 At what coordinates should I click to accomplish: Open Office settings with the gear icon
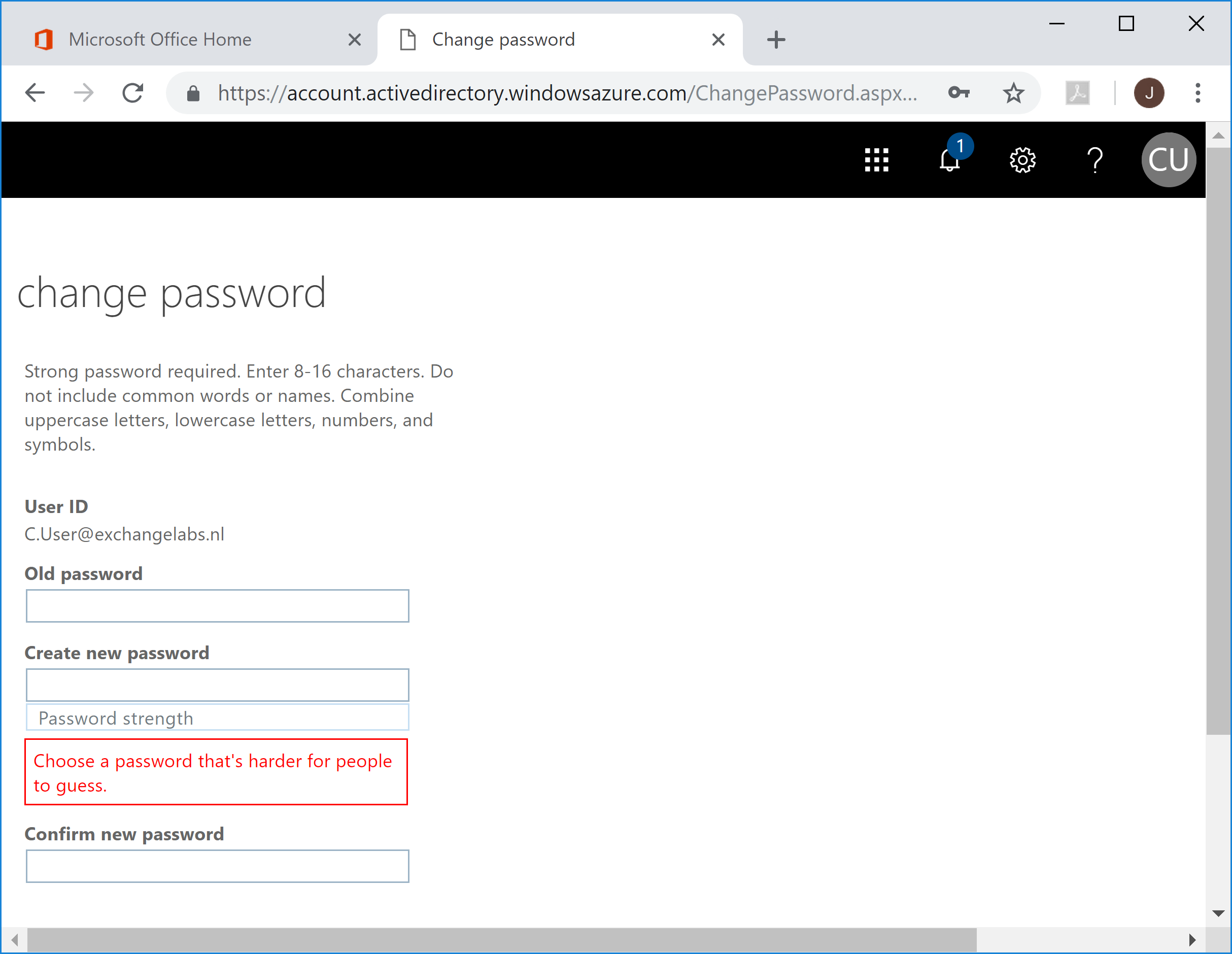(x=1022, y=160)
